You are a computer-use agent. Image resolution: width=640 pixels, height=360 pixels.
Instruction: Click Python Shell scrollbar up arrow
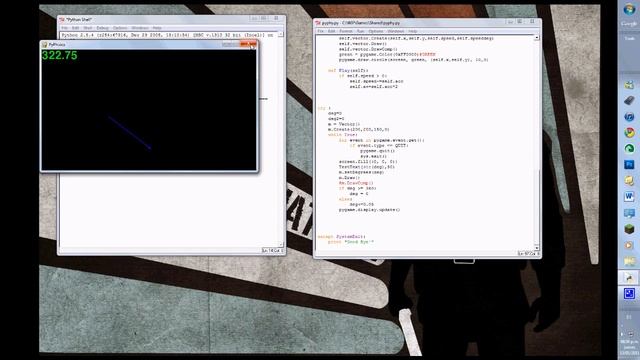(x=281, y=35)
